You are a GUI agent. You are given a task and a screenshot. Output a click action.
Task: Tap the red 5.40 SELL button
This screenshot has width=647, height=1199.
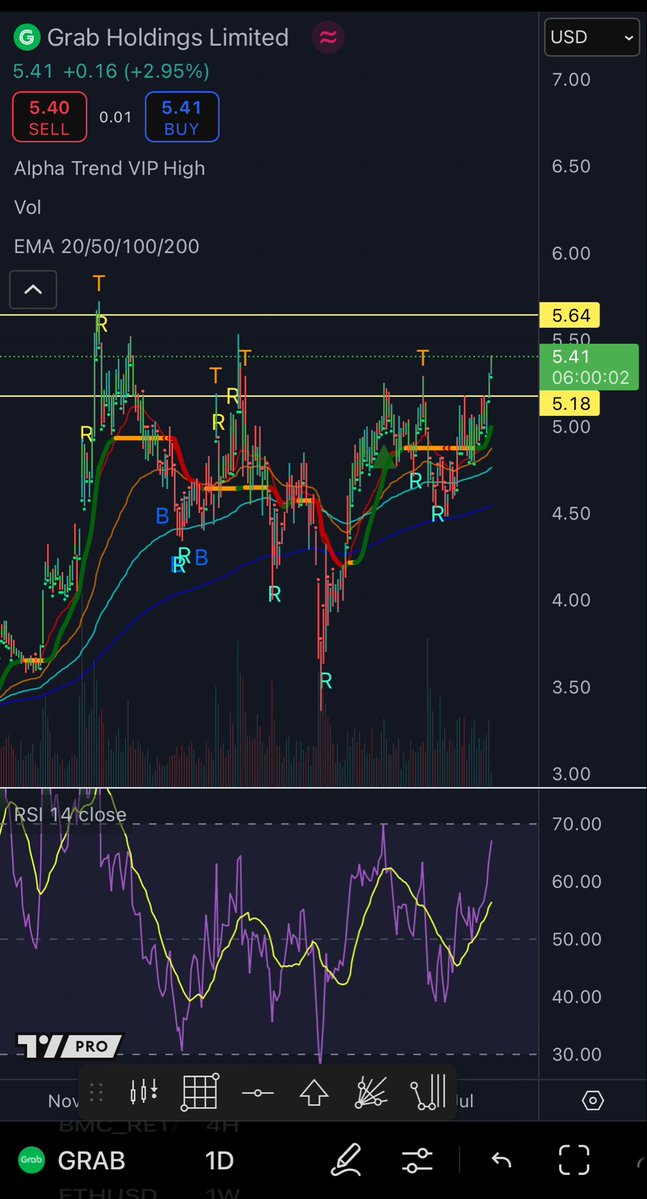click(x=49, y=117)
